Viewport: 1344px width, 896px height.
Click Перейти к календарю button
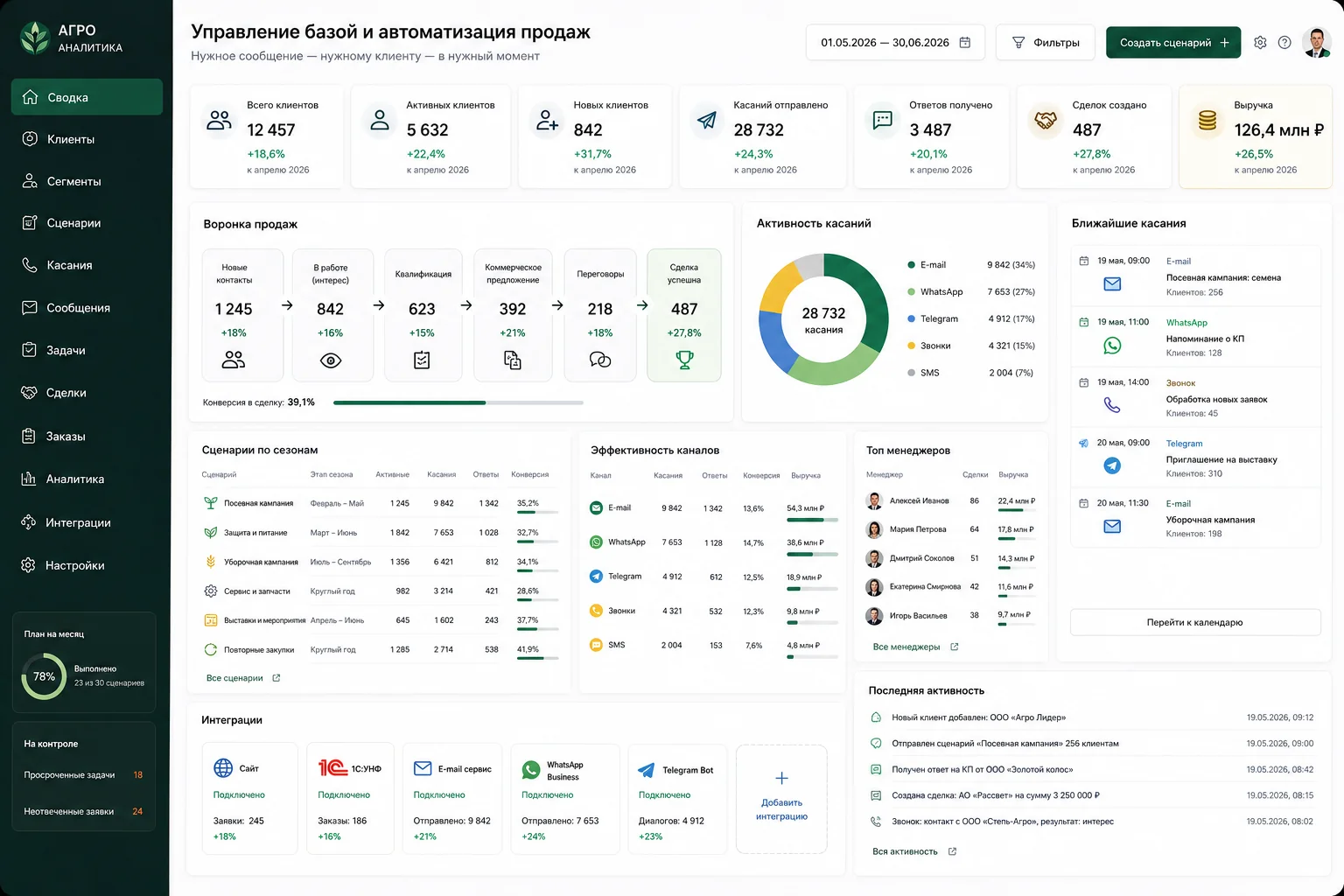pos(1195,622)
